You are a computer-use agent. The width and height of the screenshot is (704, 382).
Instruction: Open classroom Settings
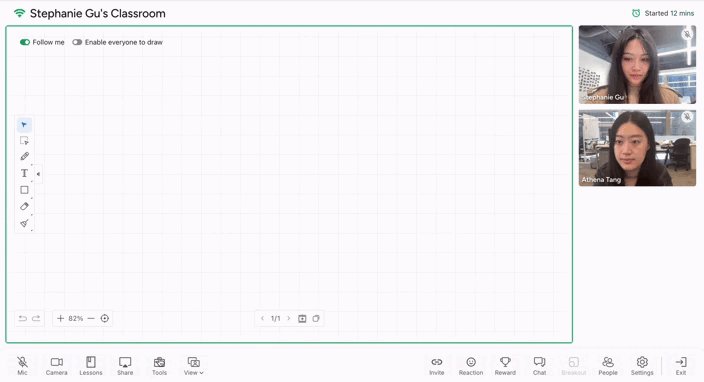coord(642,365)
